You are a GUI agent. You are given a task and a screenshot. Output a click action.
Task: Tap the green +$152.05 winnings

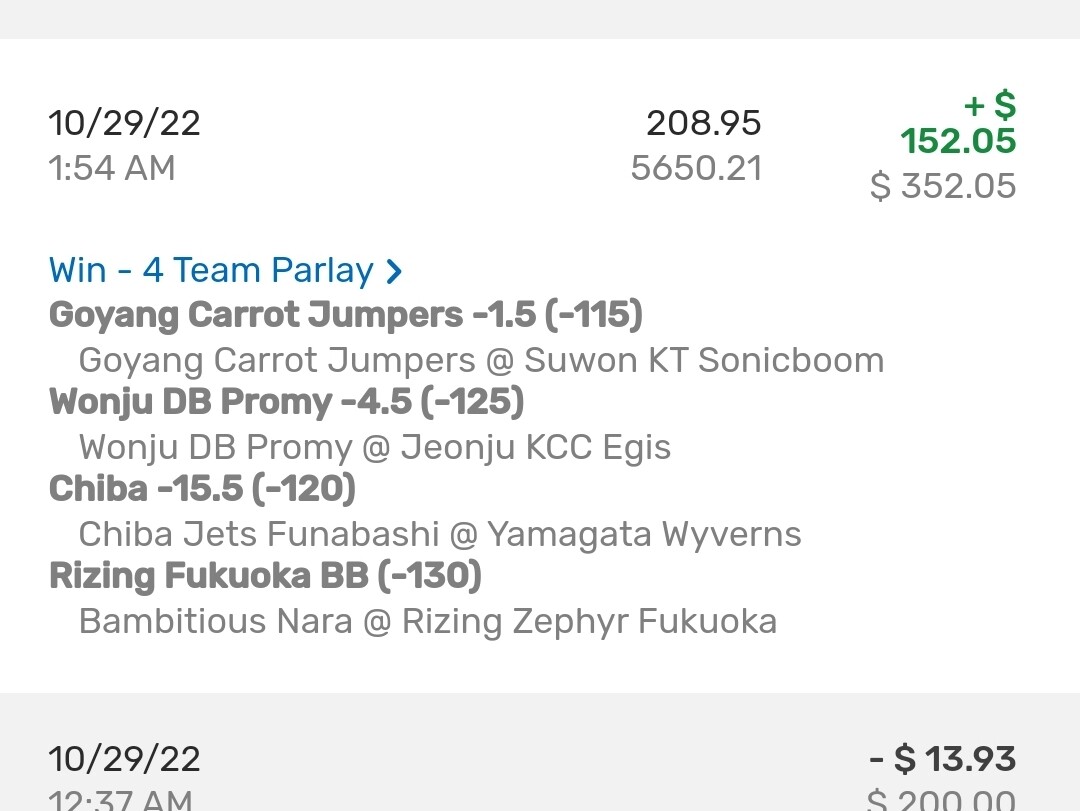[x=958, y=124]
